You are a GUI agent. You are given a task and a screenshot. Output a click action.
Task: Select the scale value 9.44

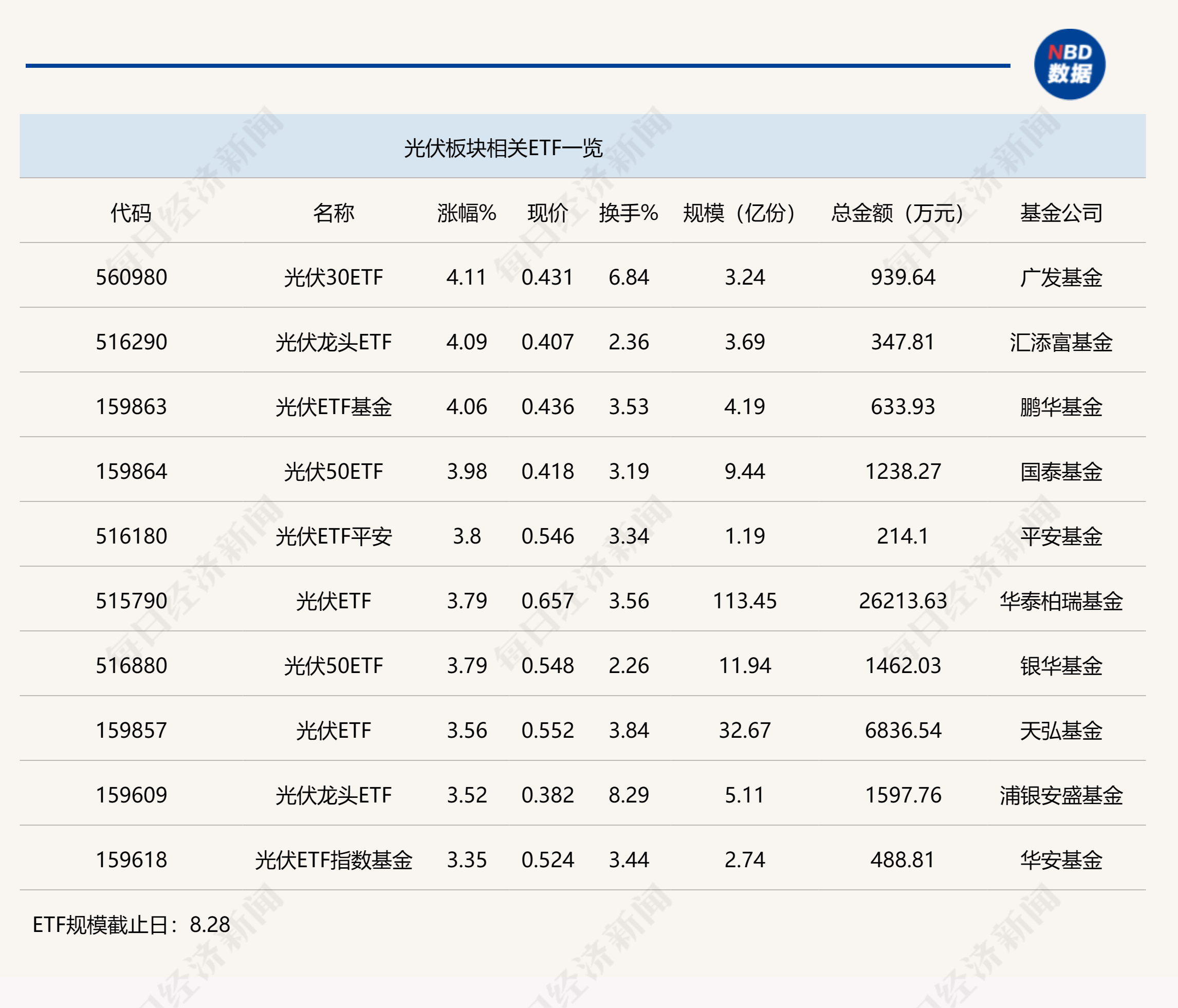(744, 472)
